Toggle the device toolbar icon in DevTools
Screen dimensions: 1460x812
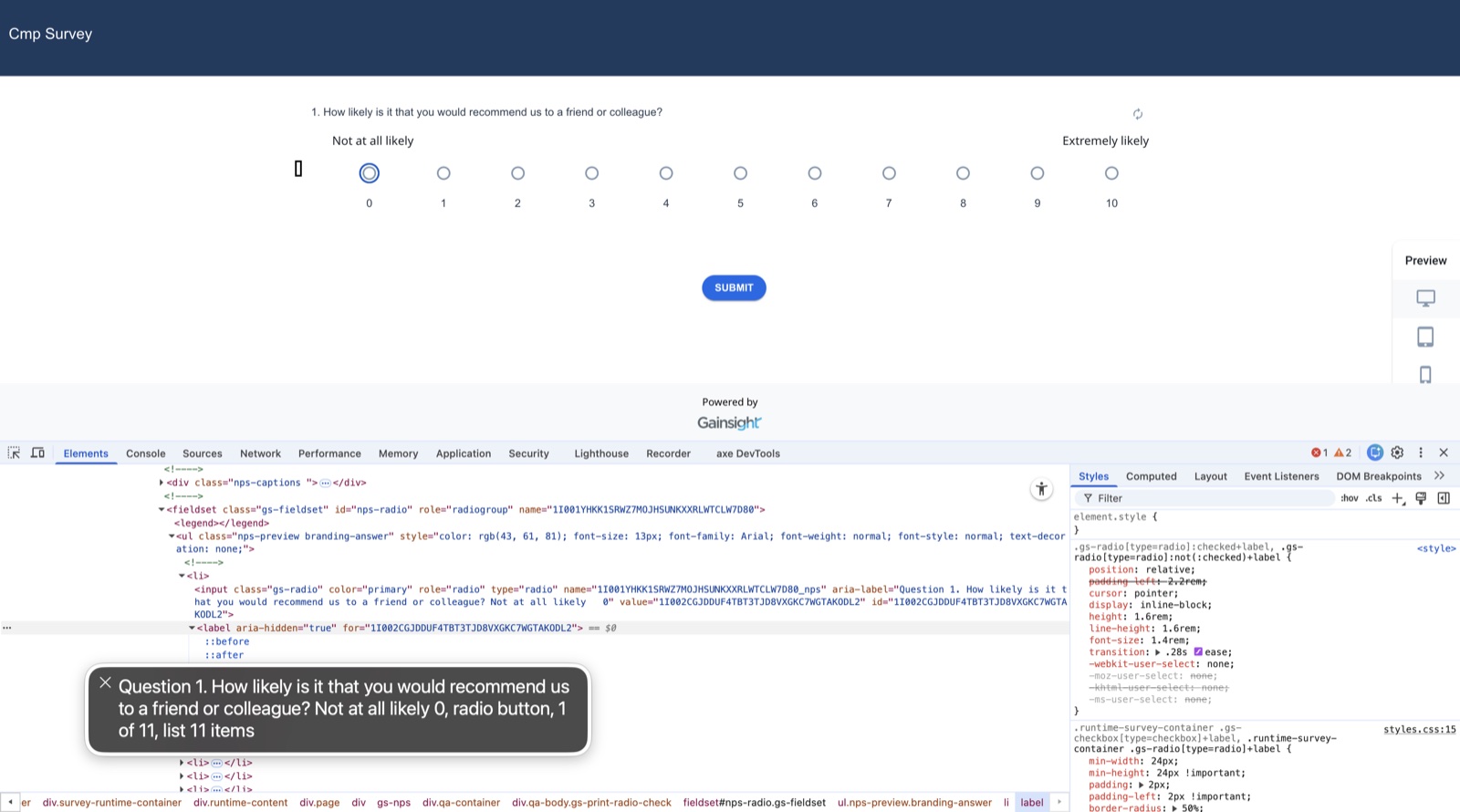37,453
